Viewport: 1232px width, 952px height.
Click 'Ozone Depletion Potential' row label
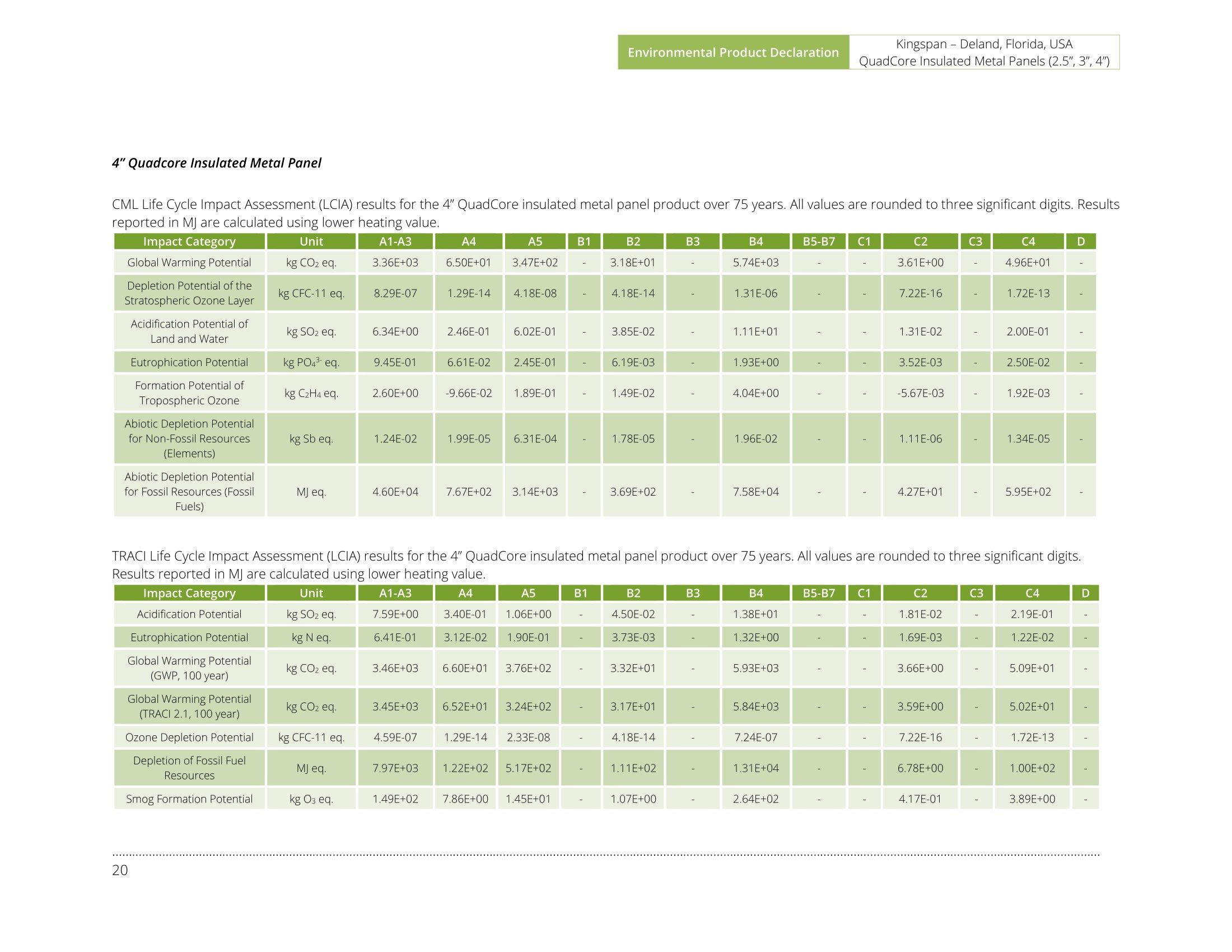coord(189,737)
